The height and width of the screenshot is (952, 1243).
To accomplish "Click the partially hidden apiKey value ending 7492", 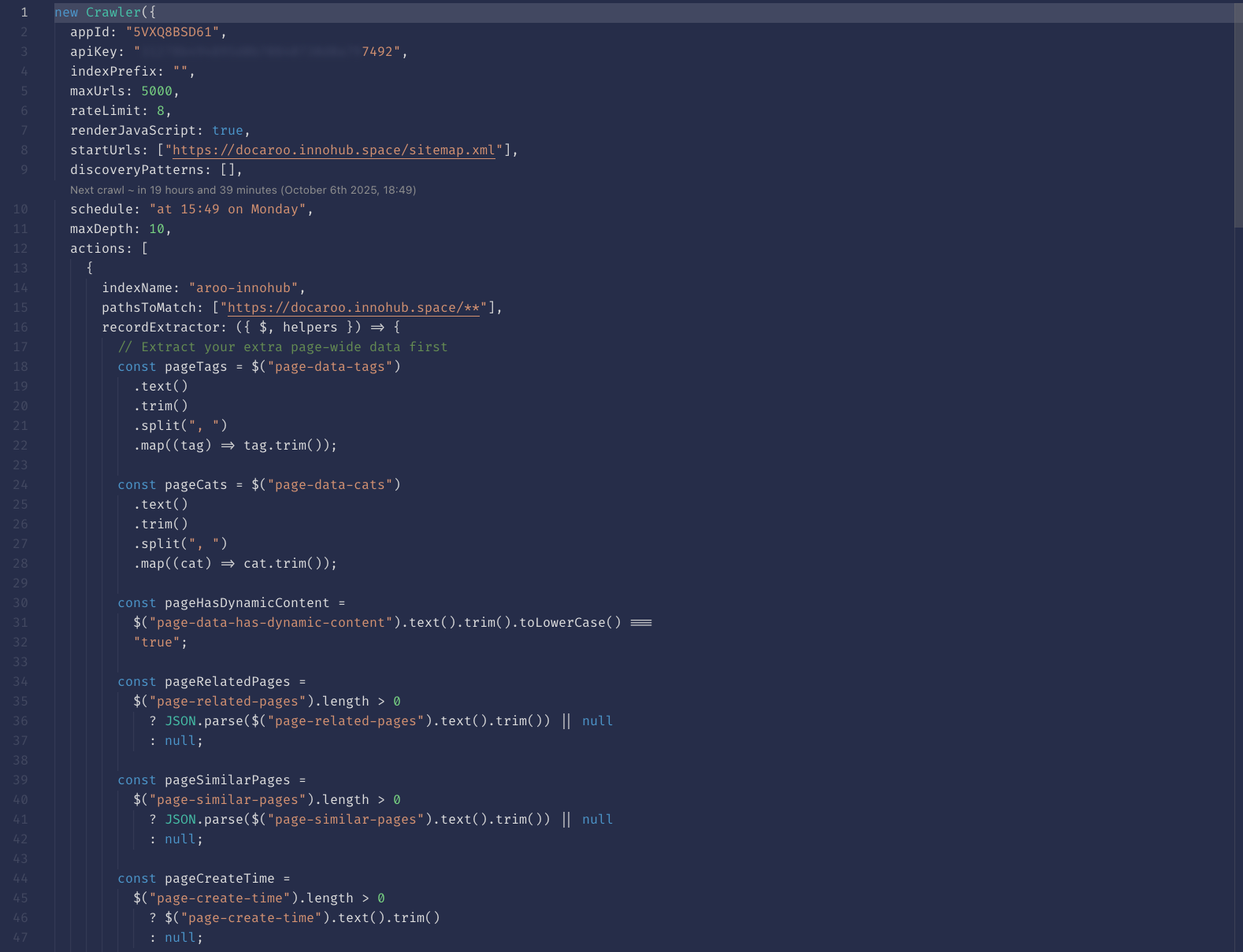I will pos(268,52).
